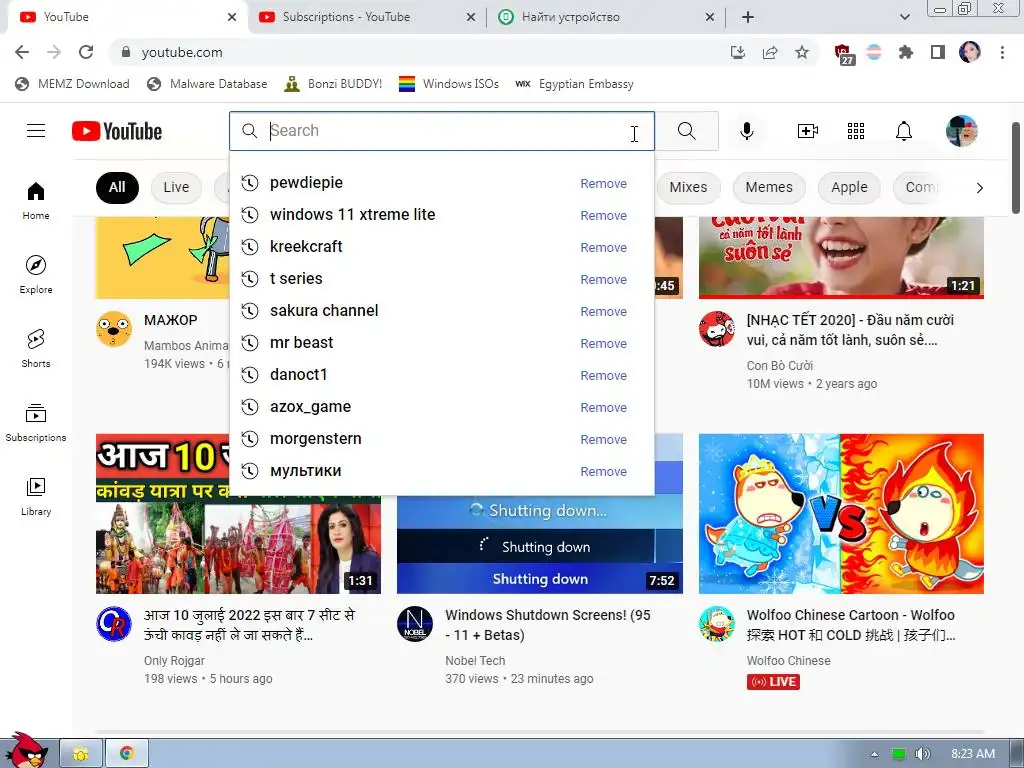Click the volume speaker tray icon
The image size is (1024, 768).
(x=922, y=754)
